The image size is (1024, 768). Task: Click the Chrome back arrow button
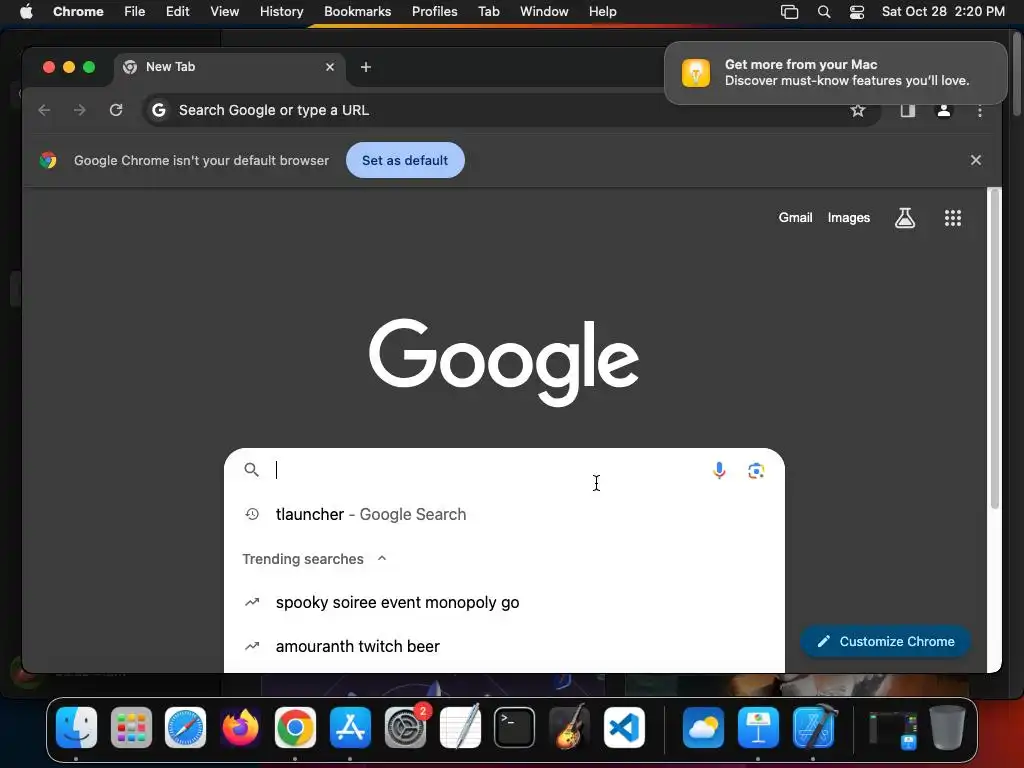point(44,110)
